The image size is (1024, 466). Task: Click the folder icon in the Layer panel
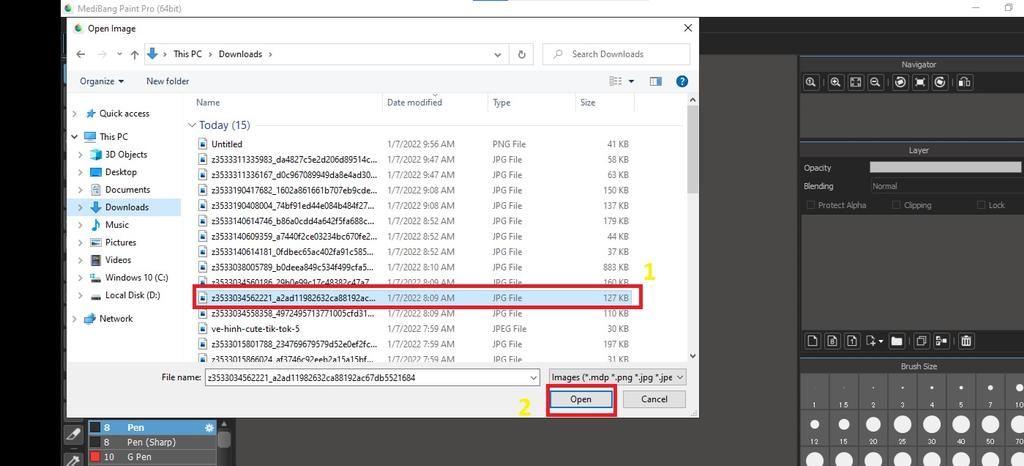pyautogui.click(x=897, y=341)
